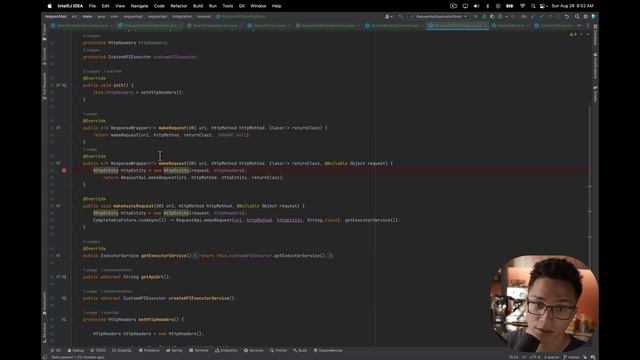The width and height of the screenshot is (640, 360).
Task: Show the hidden editor tabs dropdown
Action: click(x=579, y=26)
